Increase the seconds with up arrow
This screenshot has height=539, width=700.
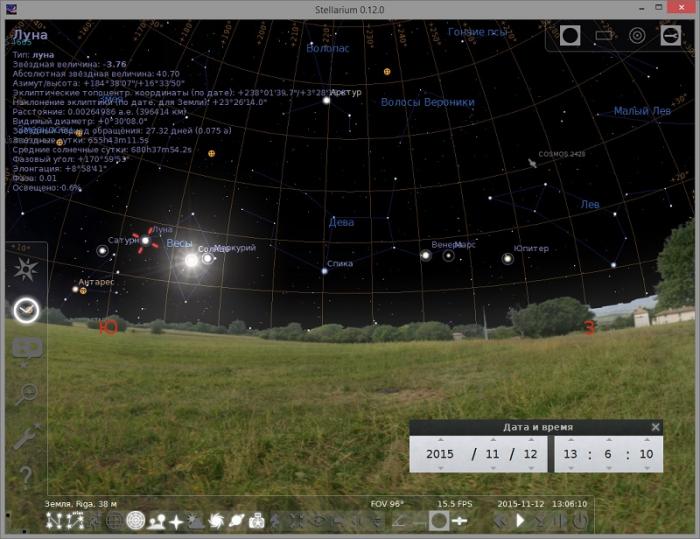tap(647, 440)
